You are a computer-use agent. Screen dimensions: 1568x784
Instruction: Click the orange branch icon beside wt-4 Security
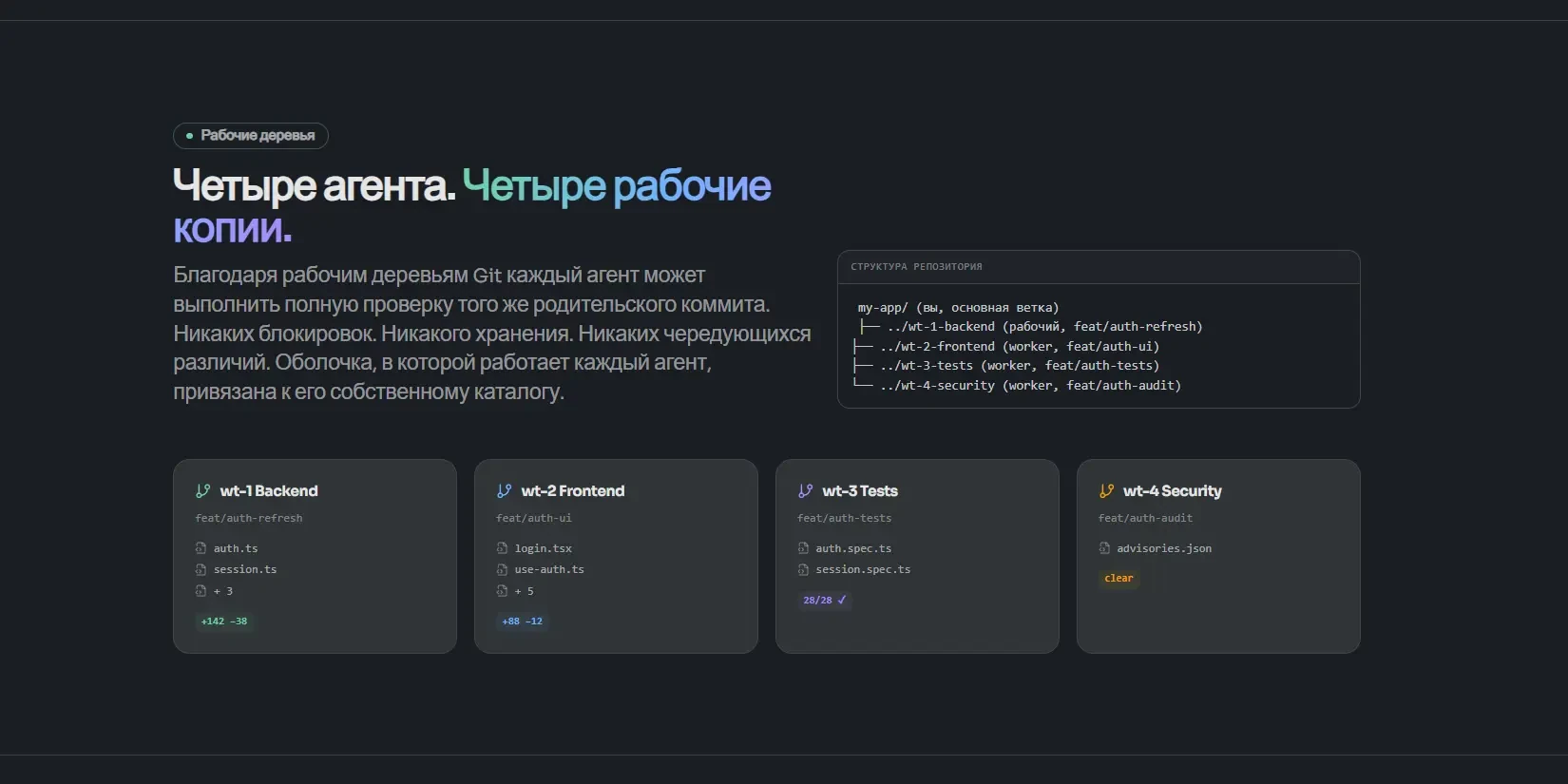[x=1106, y=491]
